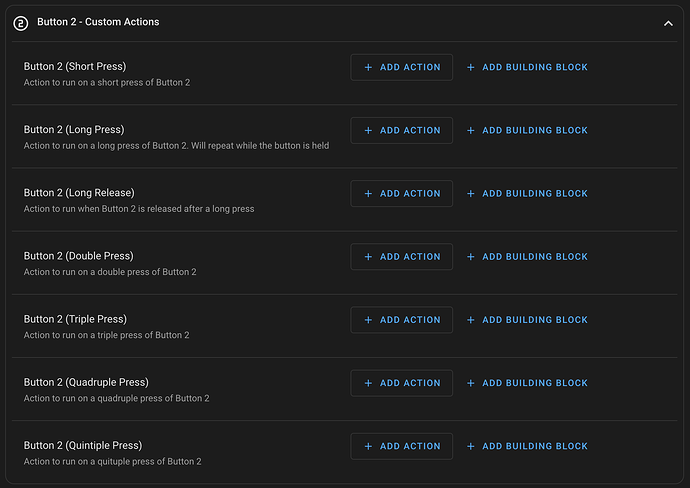
Task: Add action for Button 2 Quadruple Press
Action: pos(401,383)
